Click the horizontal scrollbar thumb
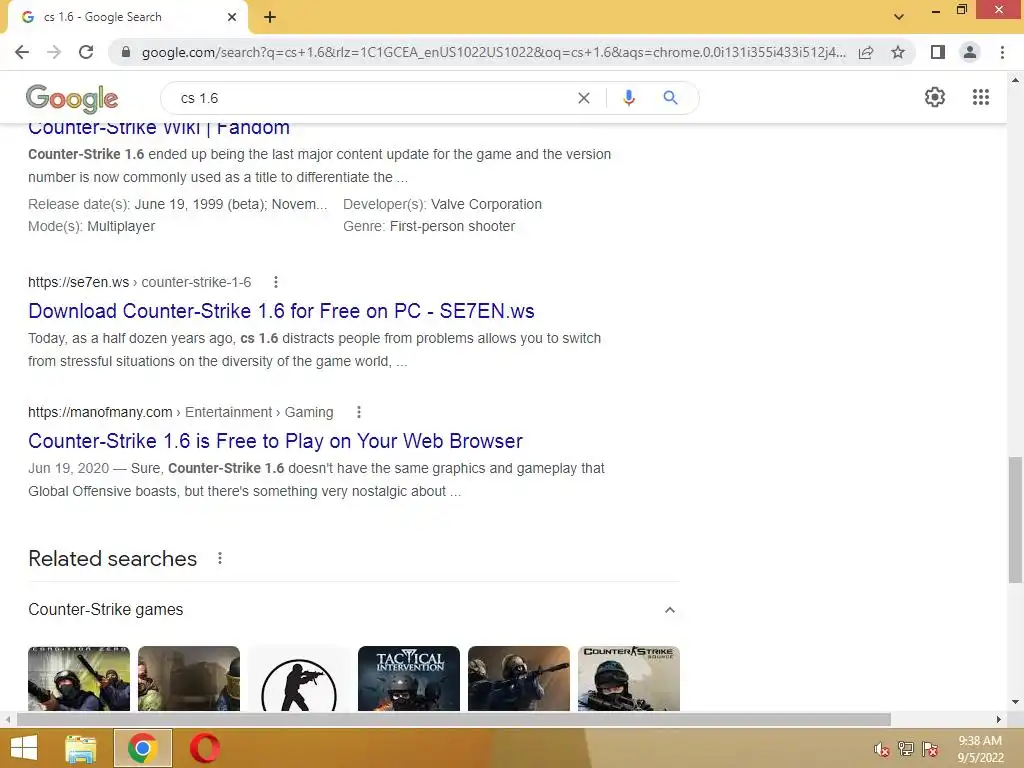 454,719
